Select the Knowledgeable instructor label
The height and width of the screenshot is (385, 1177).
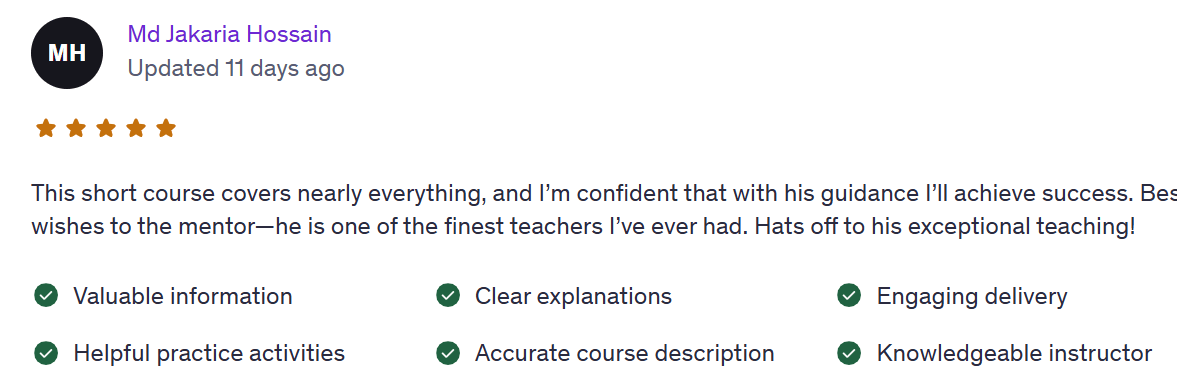coord(1014,353)
